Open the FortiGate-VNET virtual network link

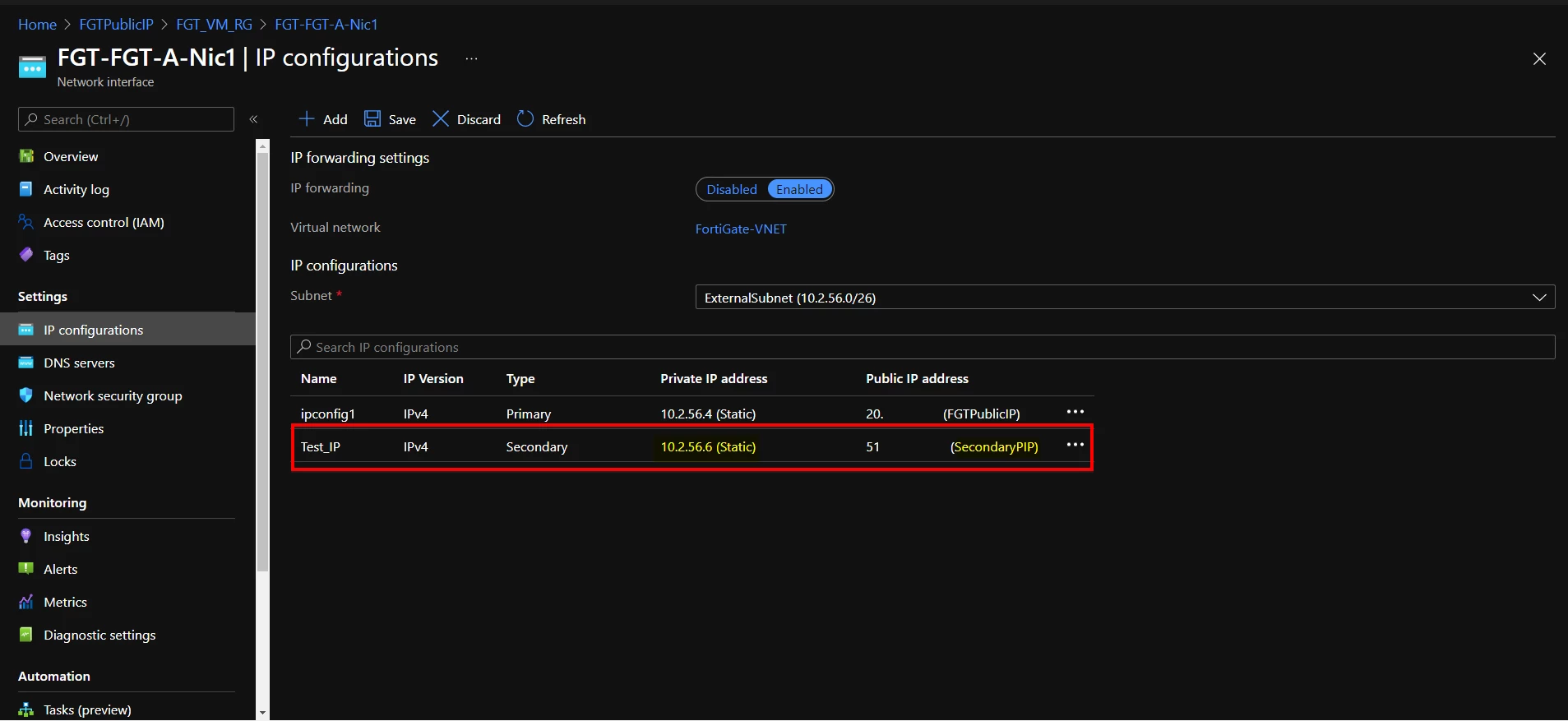(741, 229)
